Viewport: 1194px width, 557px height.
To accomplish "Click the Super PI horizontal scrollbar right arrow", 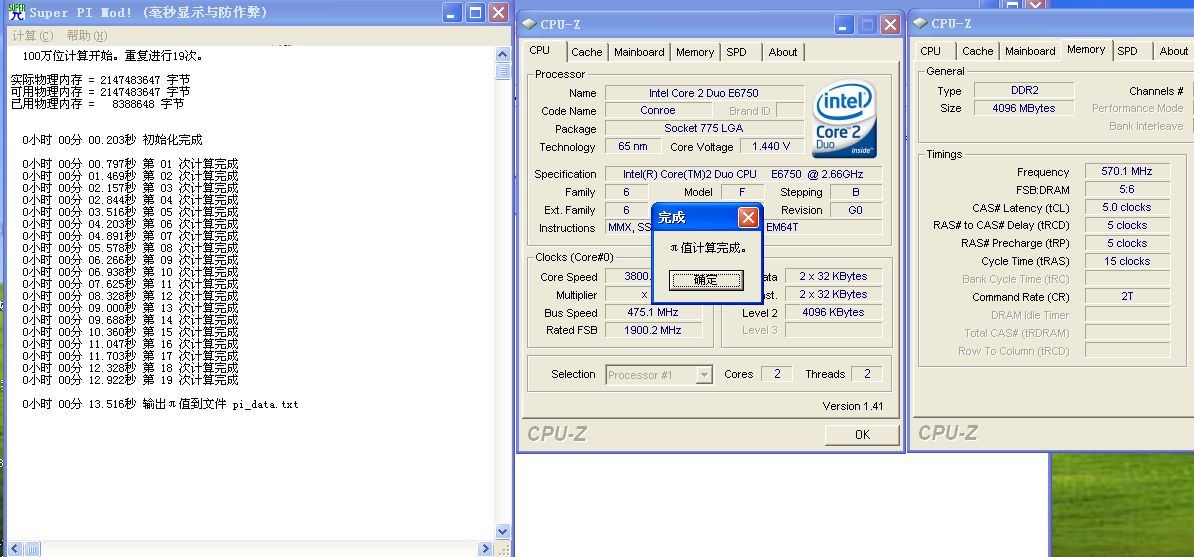I will coord(486,549).
